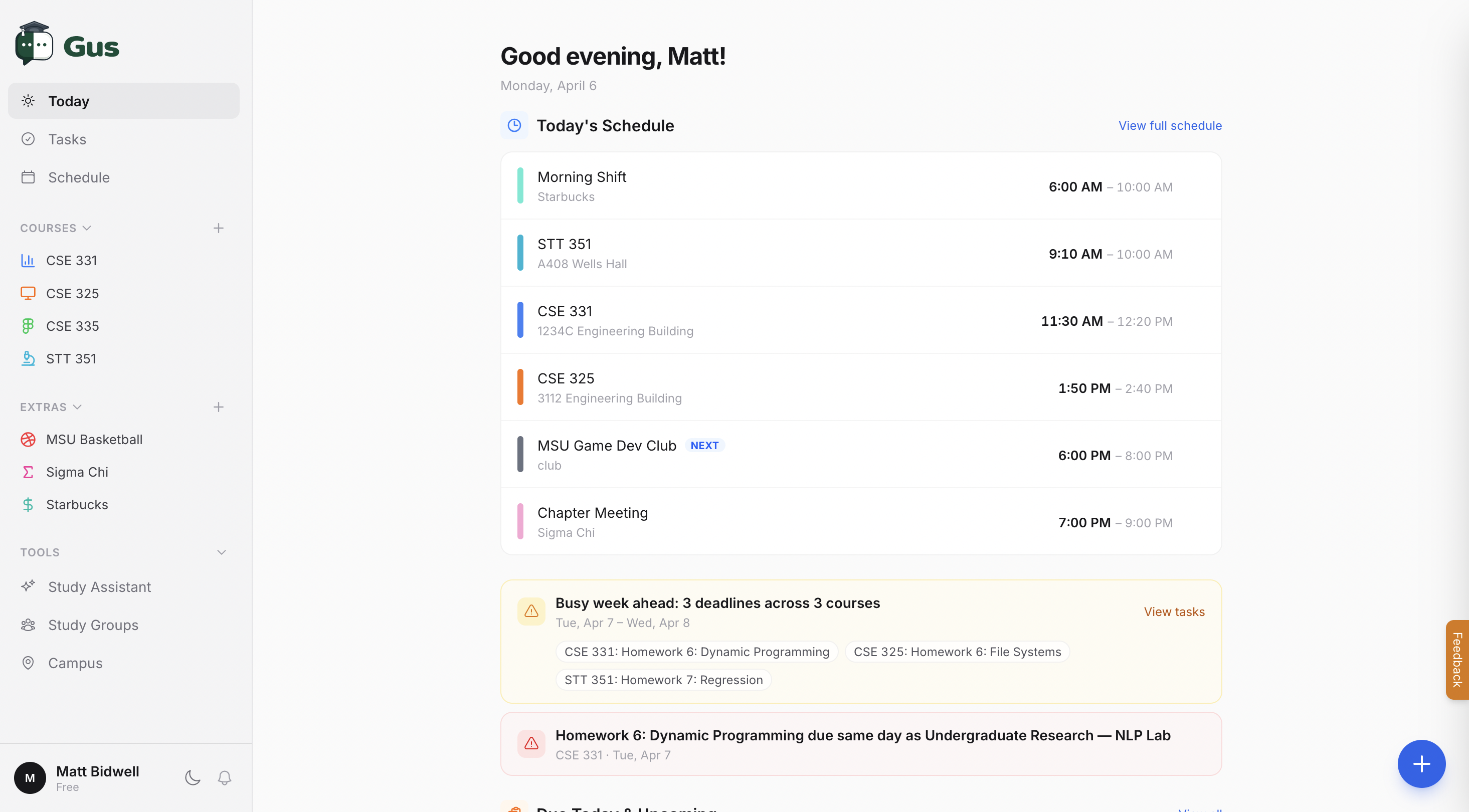Add a new course with the plus icon
The height and width of the screenshot is (812, 1469).
point(219,228)
